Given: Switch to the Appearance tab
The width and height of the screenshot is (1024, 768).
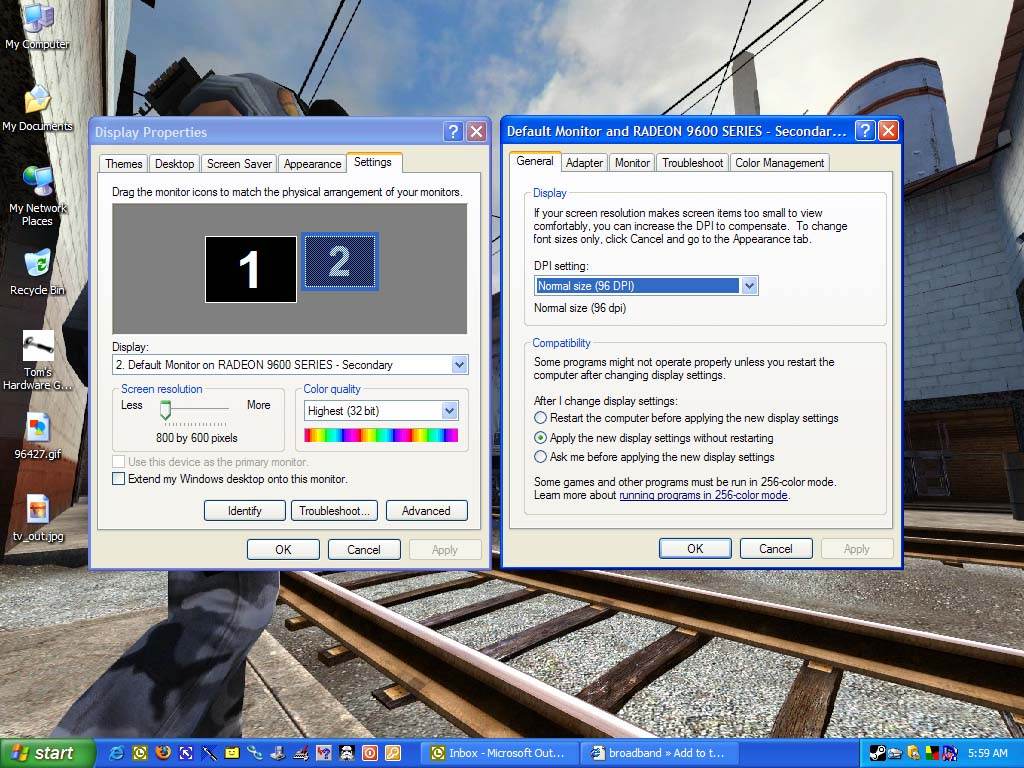Looking at the screenshot, I should (x=312, y=163).
